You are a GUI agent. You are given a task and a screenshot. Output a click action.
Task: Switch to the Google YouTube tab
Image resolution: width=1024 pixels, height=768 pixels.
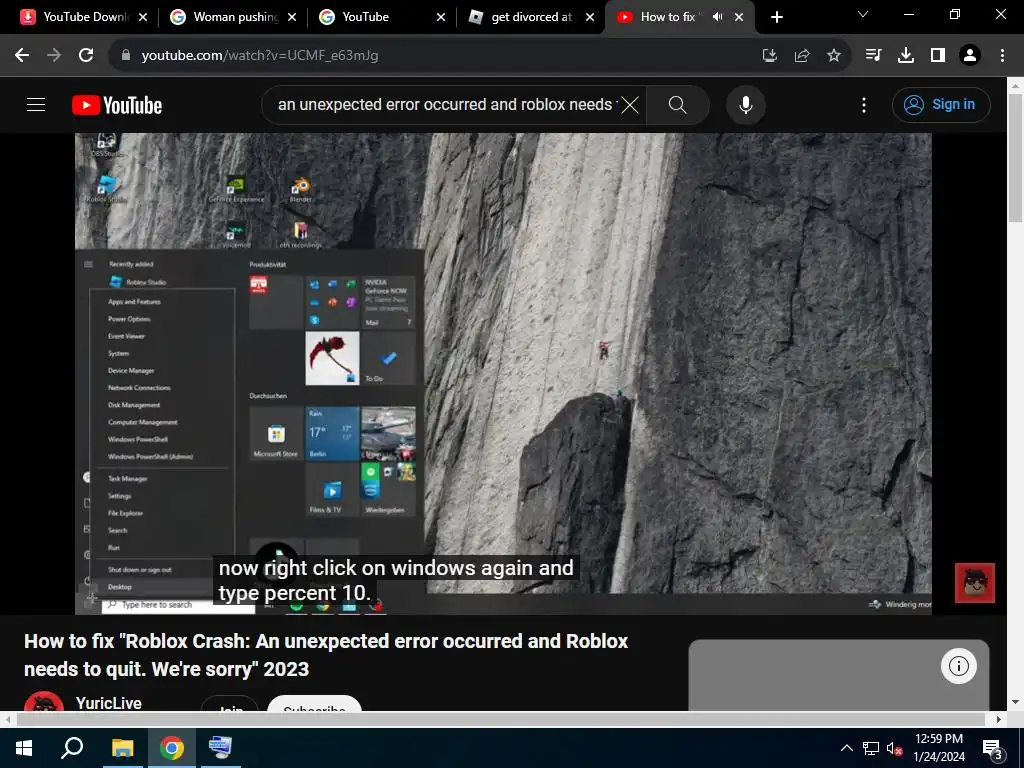[x=381, y=17]
